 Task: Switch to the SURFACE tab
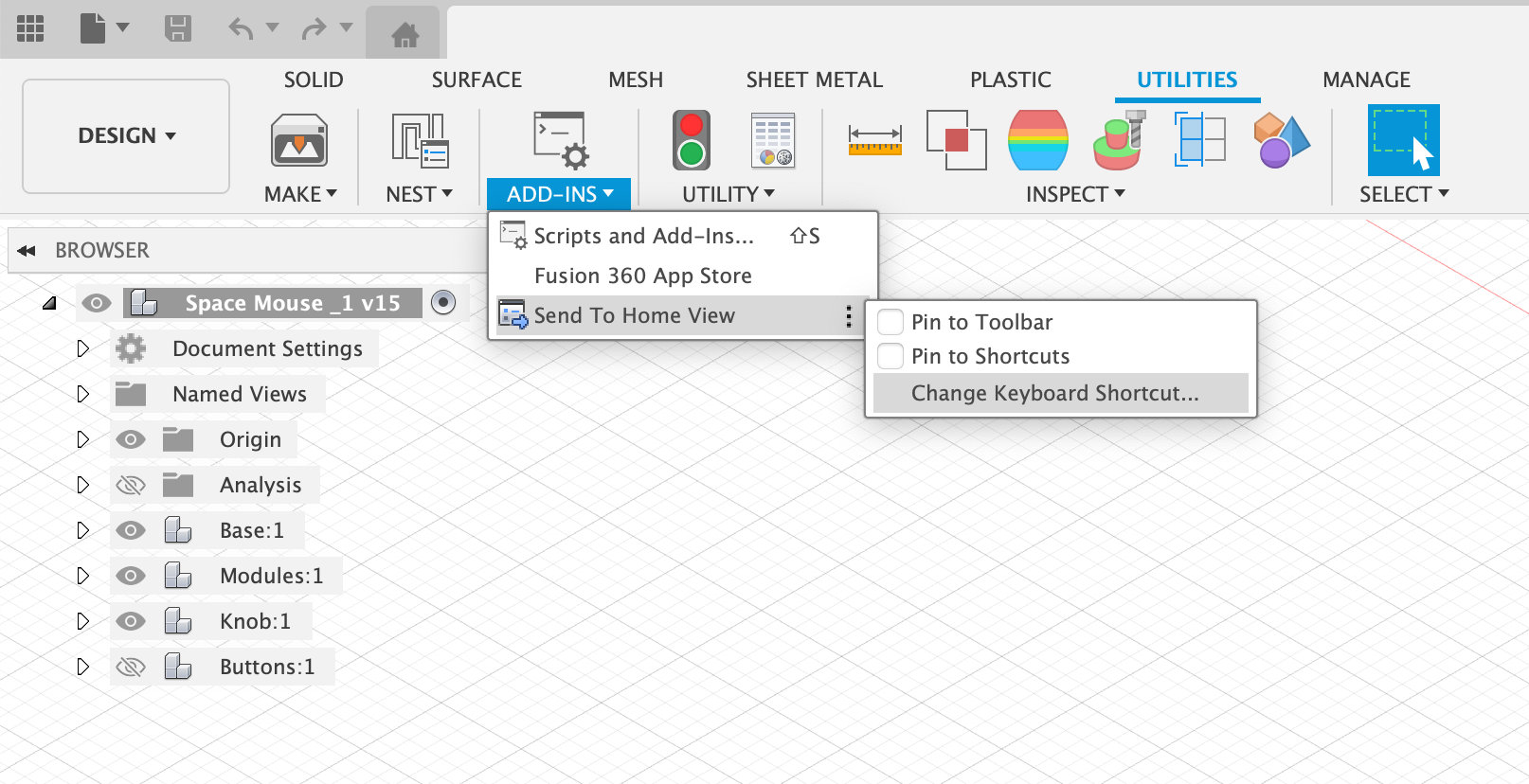click(x=477, y=80)
